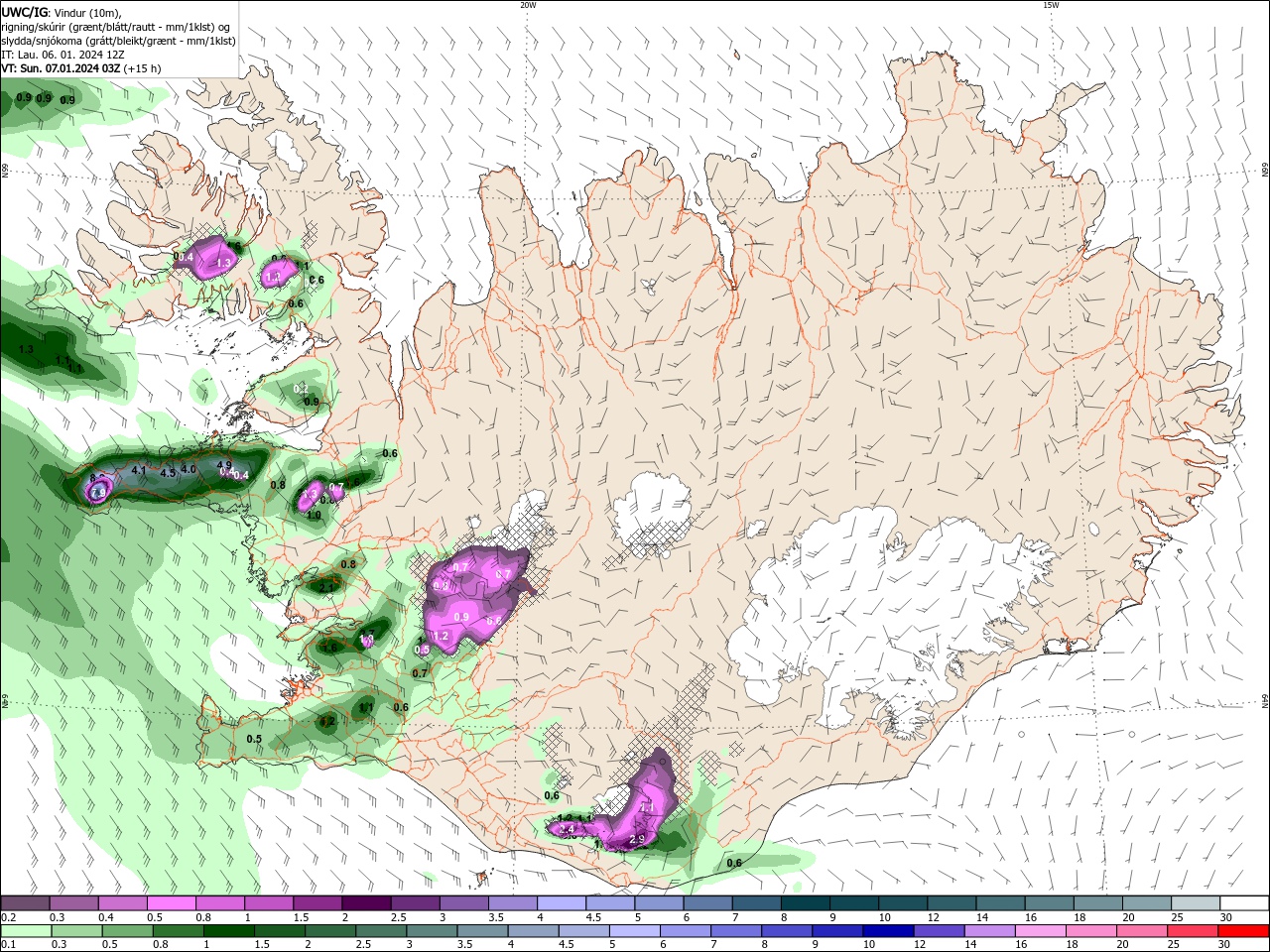Click the 'VT: Sun. 07.01.2024 03Z (+15 h)' line
Screen dimensions: 1270x952
point(81,68)
